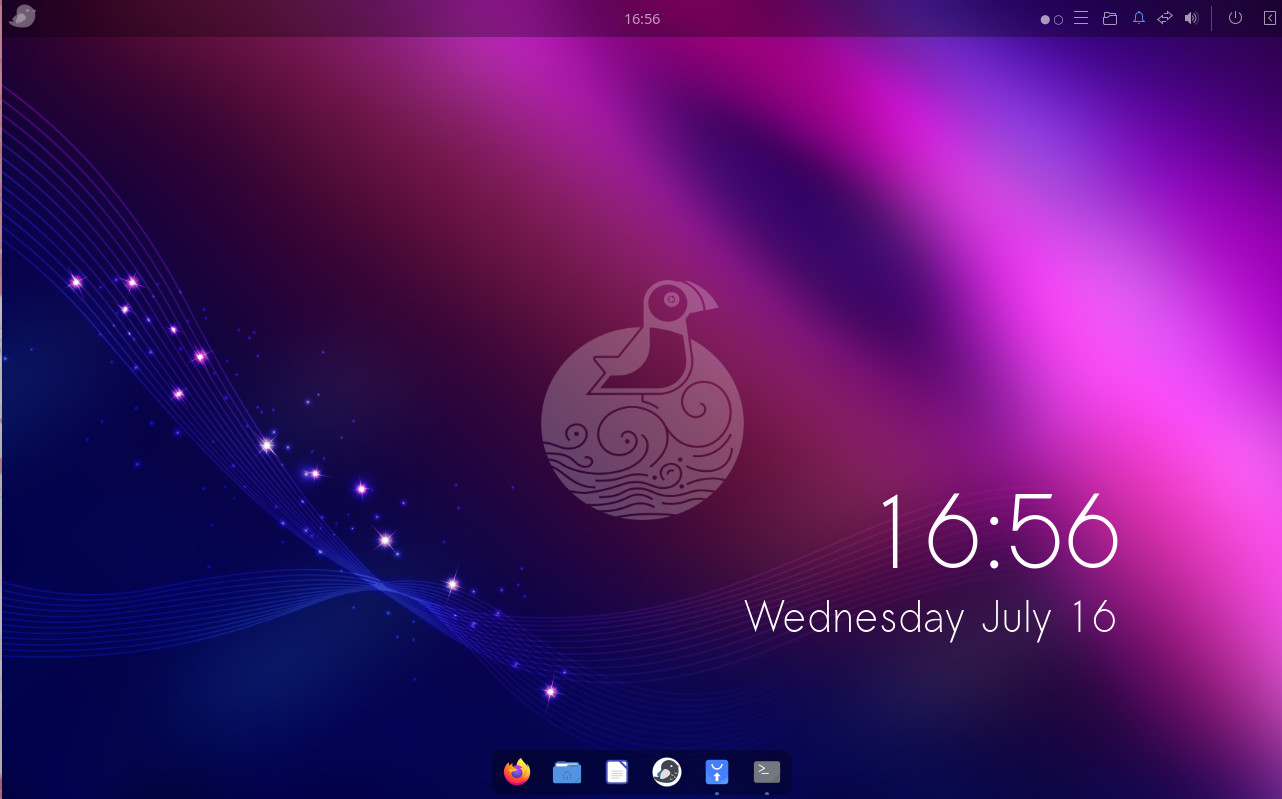
Task: Open the blue software installer dock icon
Action: pos(717,772)
